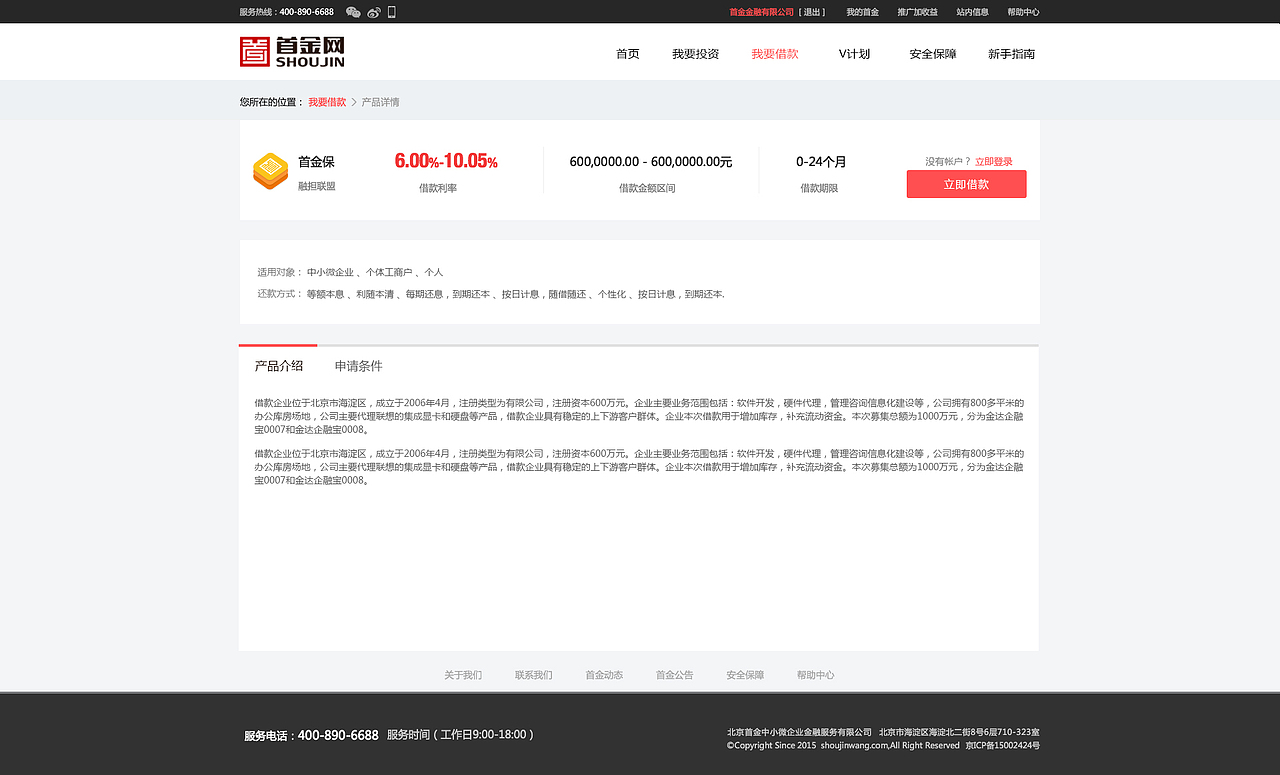Click the red 立即借款 button

(x=966, y=184)
